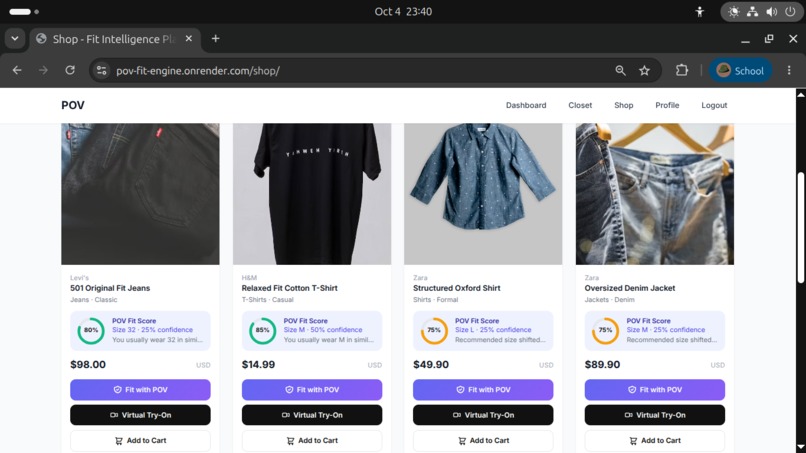Screen dimensions: 806x453
Task: Click the H&M brand label
Action: [x=249, y=278]
